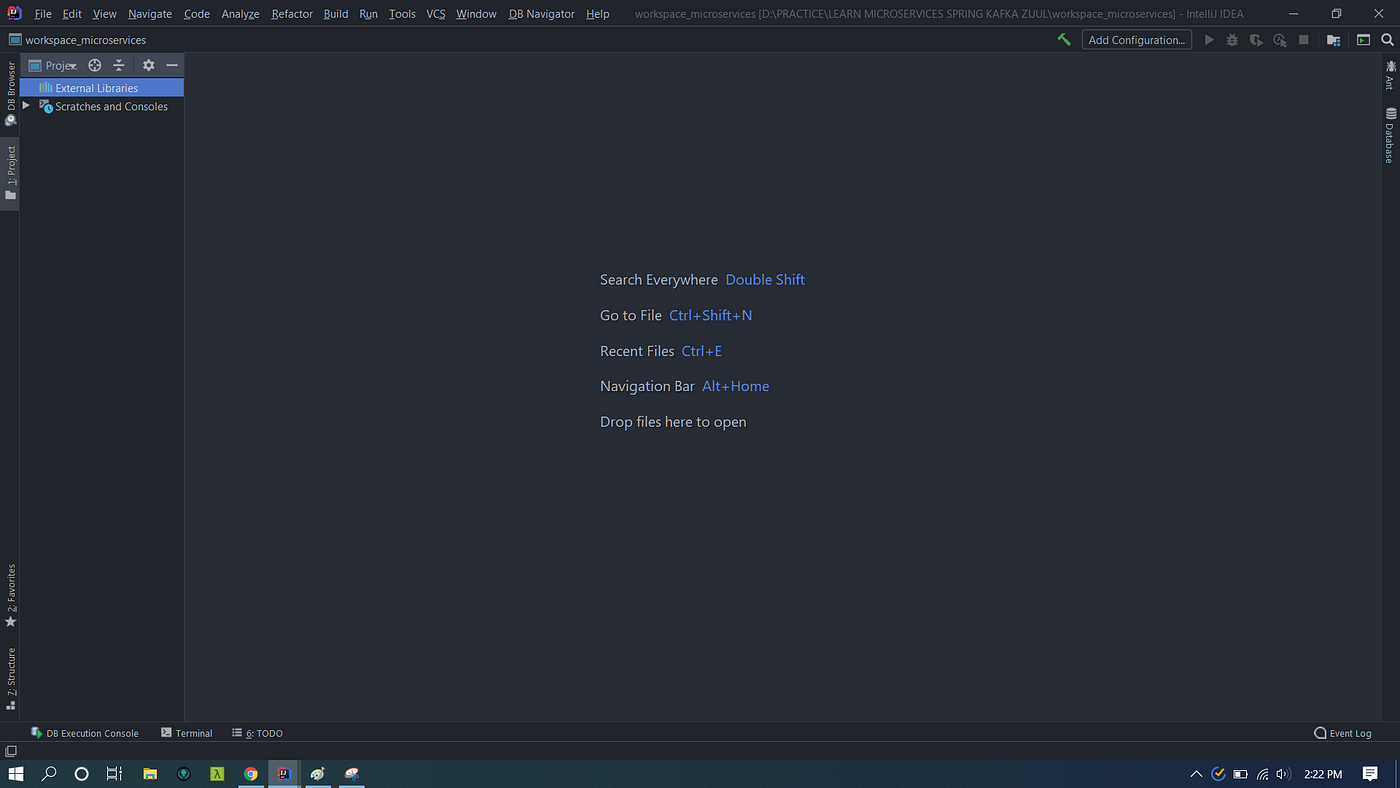Click the Wi-Fi network icon in system tray
This screenshot has height=788, width=1400.
(x=1262, y=774)
